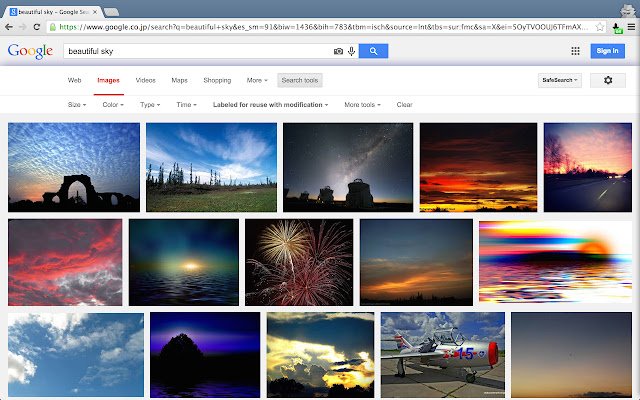Open the stone arch silhouette sky image

click(74, 167)
